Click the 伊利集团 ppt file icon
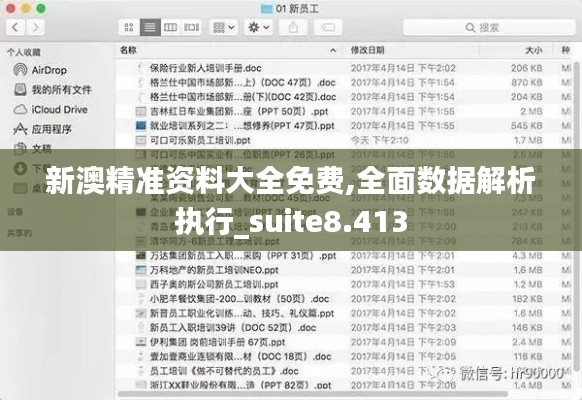Screen dimensions: 582x400 click(x=141, y=342)
